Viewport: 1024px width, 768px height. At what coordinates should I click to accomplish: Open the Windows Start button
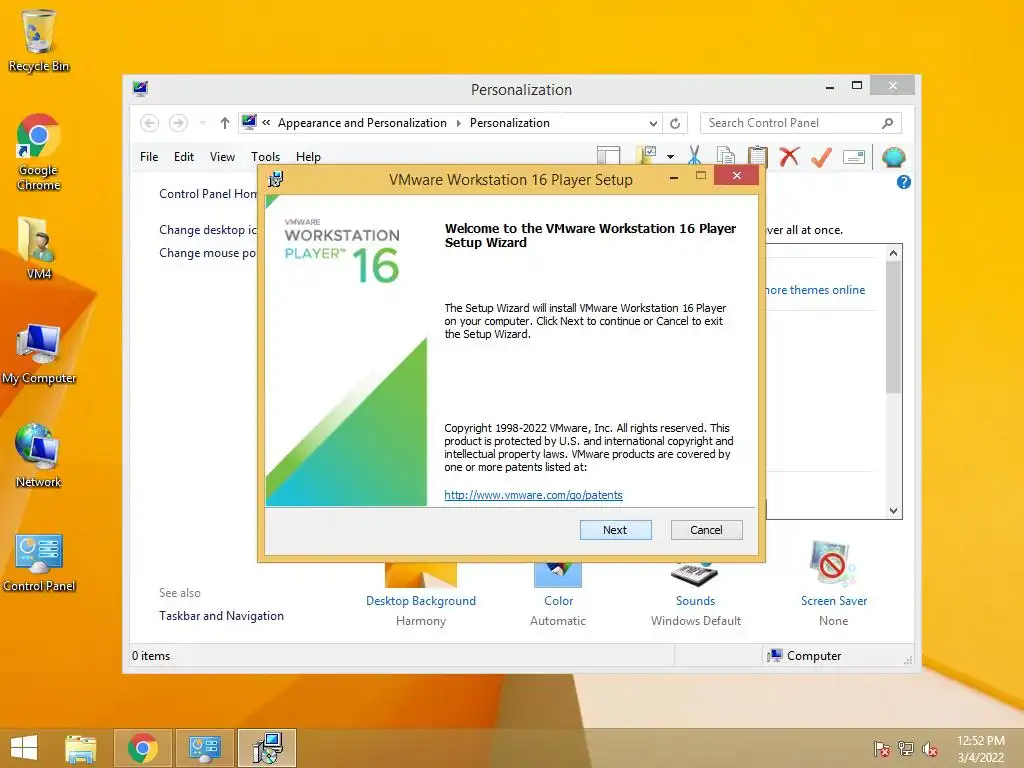tap(24, 748)
